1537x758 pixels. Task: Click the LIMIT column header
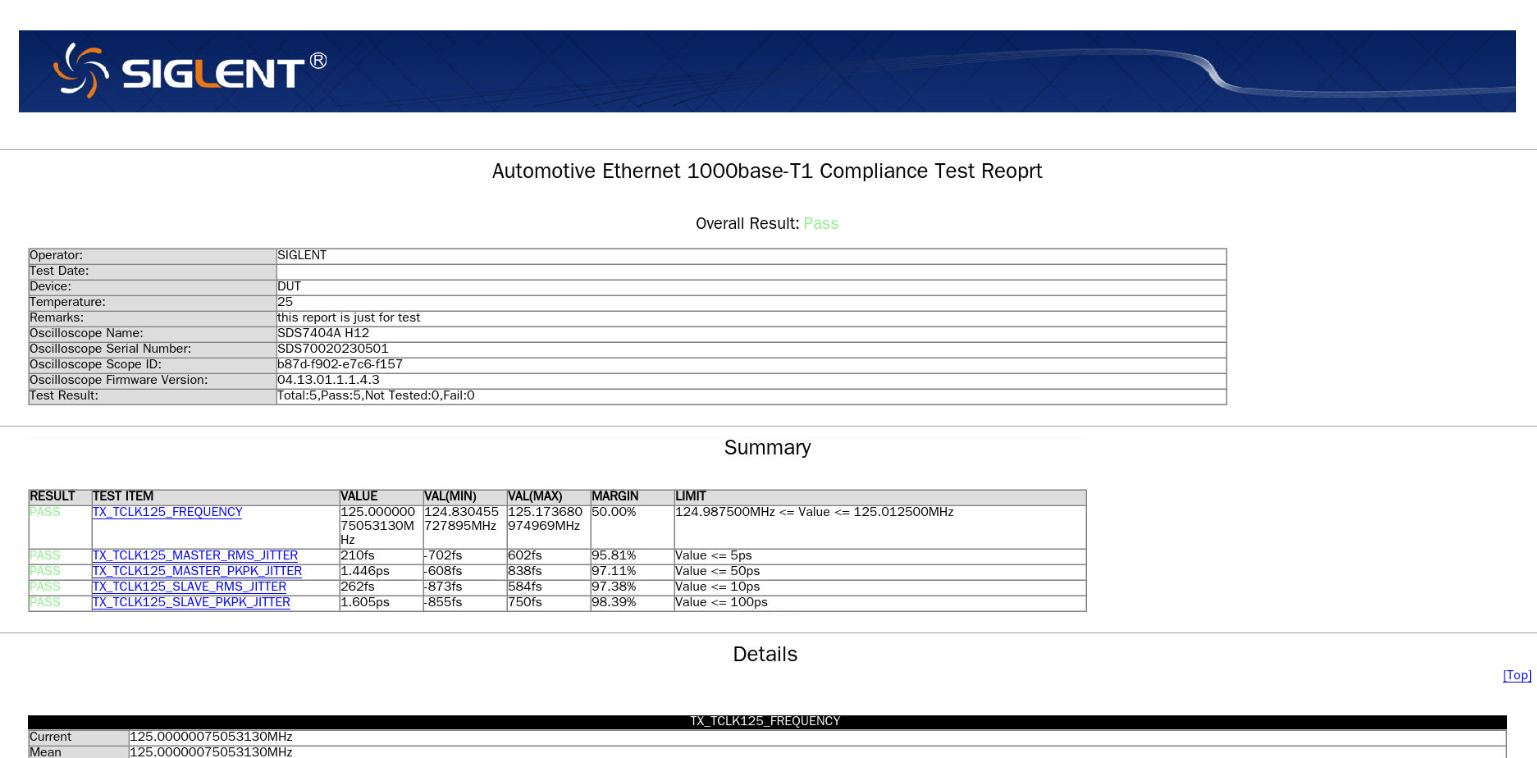690,497
